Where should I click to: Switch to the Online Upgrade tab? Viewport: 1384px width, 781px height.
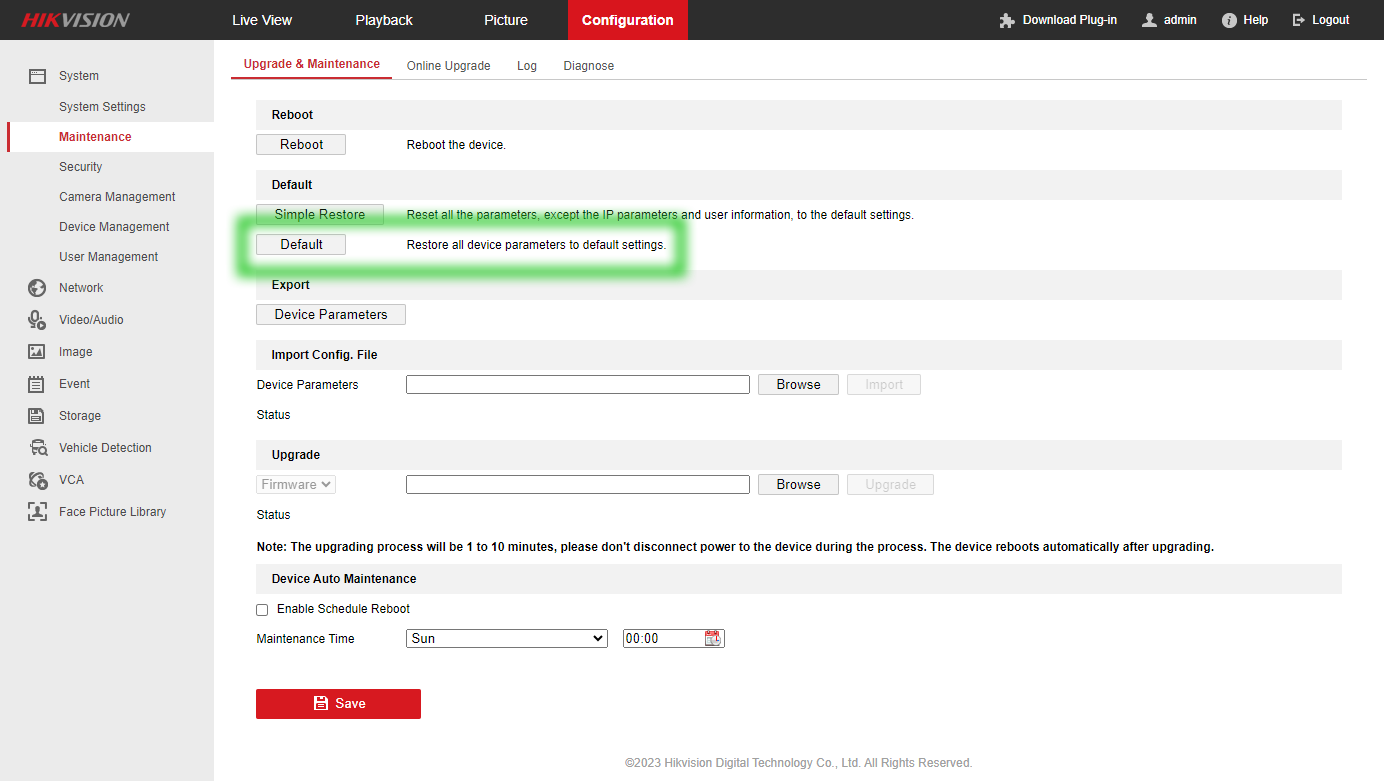point(448,66)
